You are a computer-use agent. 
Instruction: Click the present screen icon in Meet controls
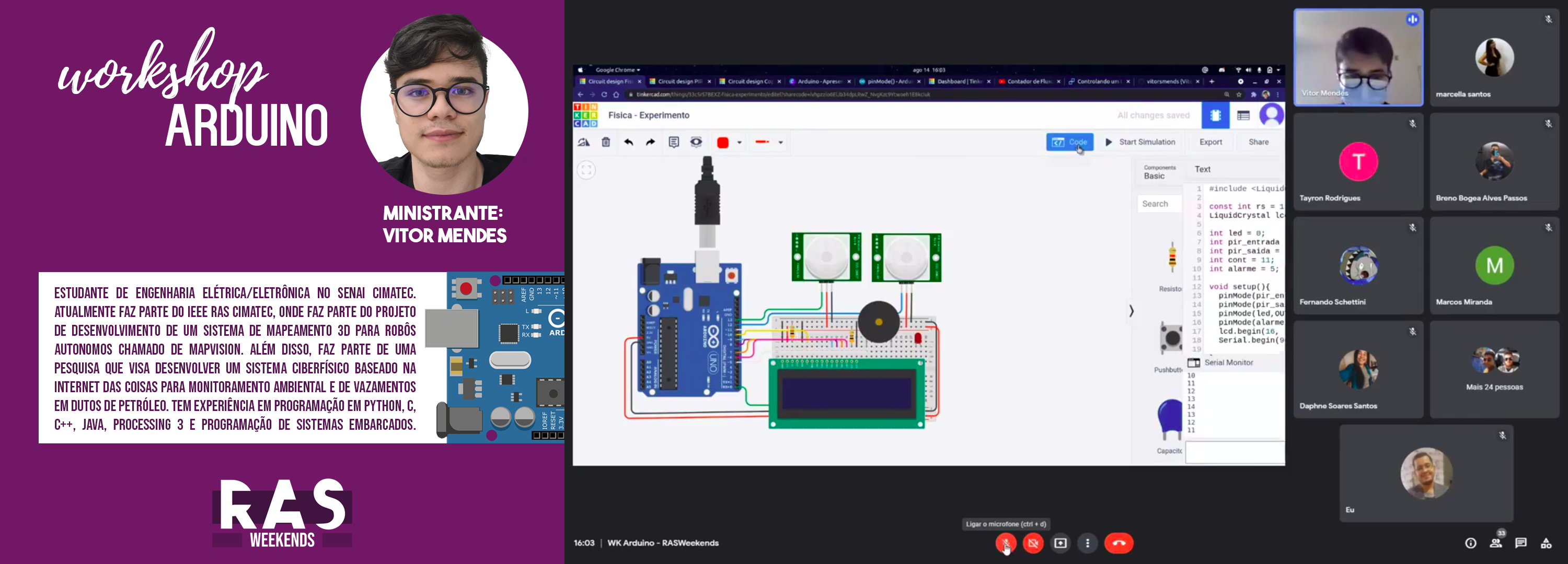[x=1060, y=543]
